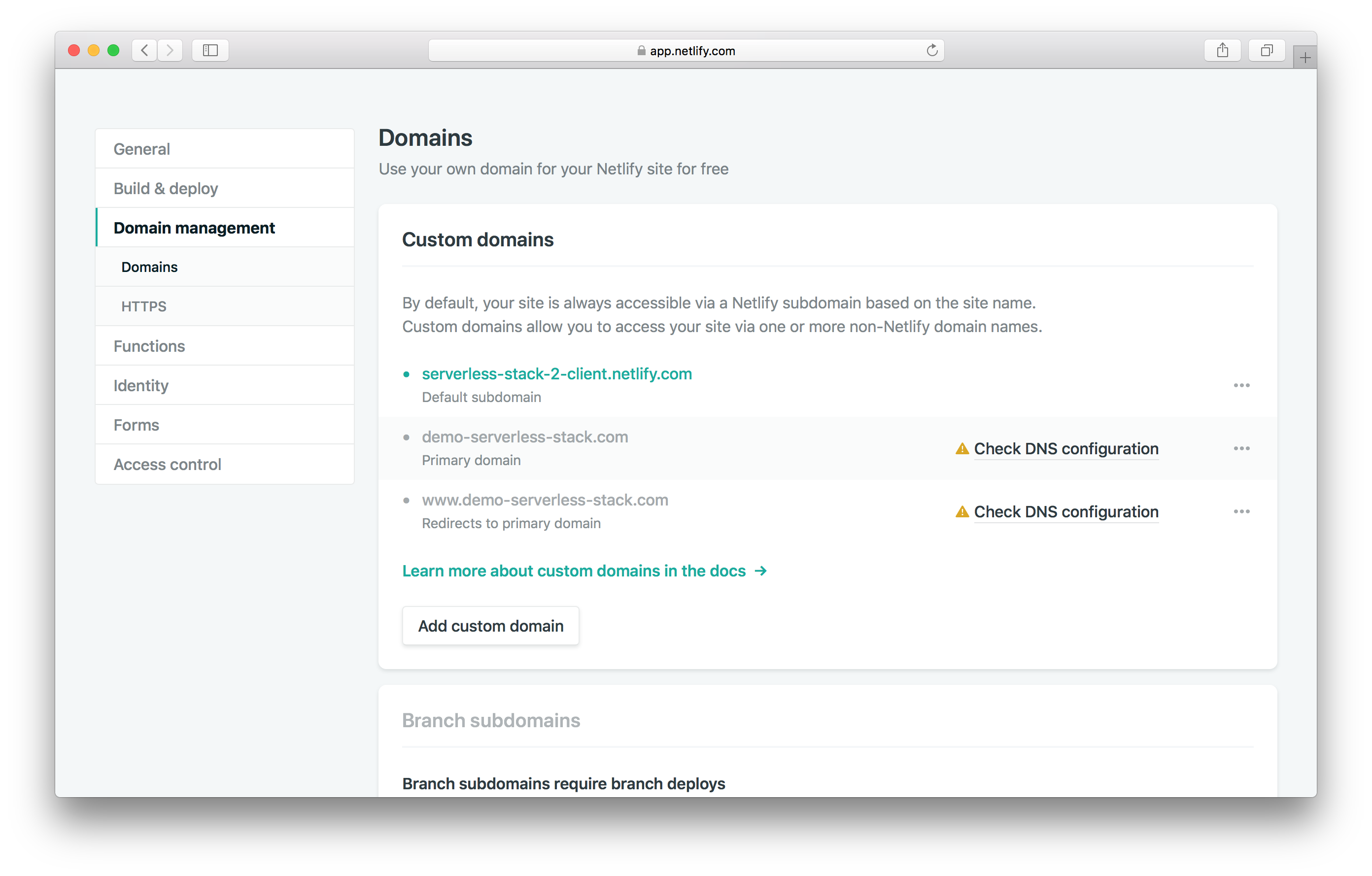Open Access control settings
1372x876 pixels.
(167, 464)
